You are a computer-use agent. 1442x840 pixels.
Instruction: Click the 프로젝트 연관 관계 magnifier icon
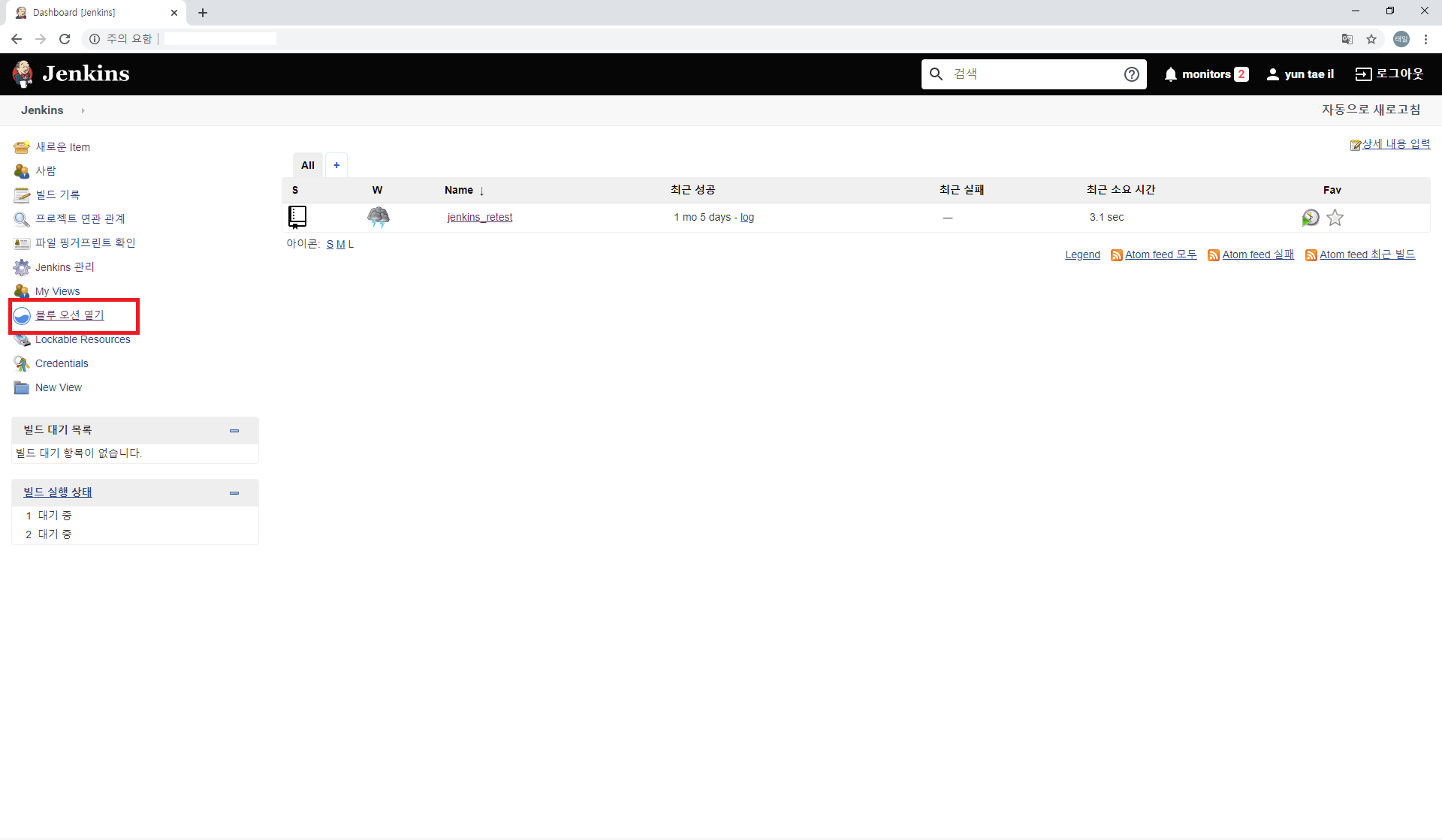[x=22, y=219]
